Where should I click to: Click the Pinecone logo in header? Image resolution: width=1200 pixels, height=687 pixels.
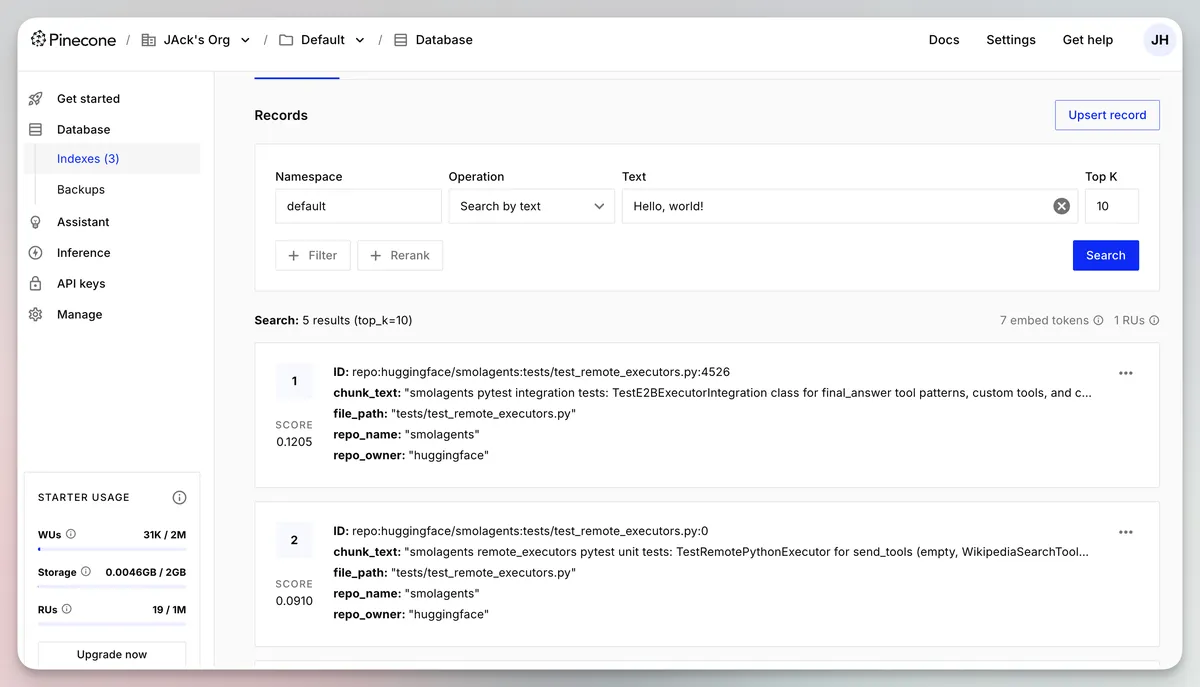[73, 40]
